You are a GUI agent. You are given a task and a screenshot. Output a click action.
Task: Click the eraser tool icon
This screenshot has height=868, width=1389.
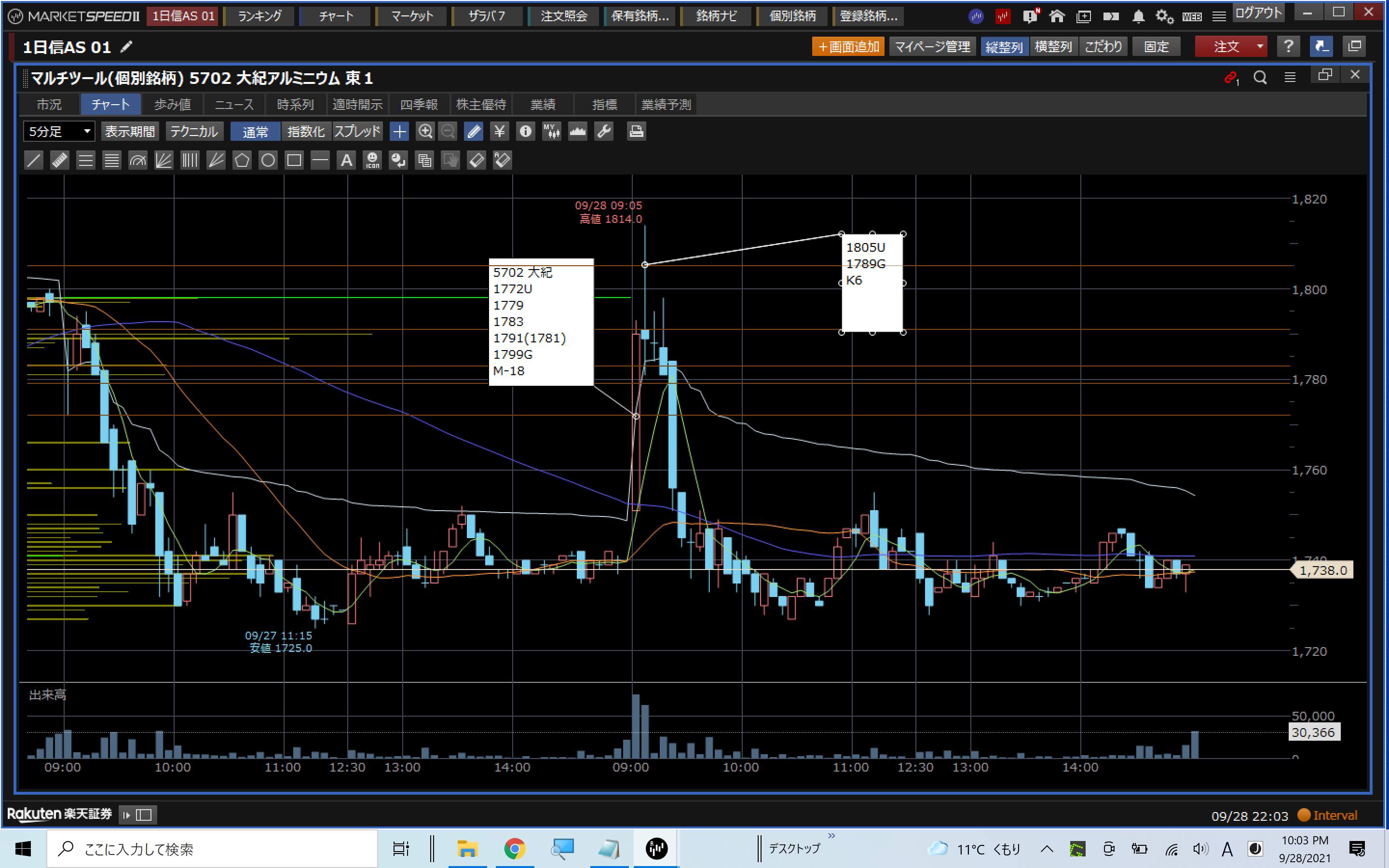click(477, 160)
